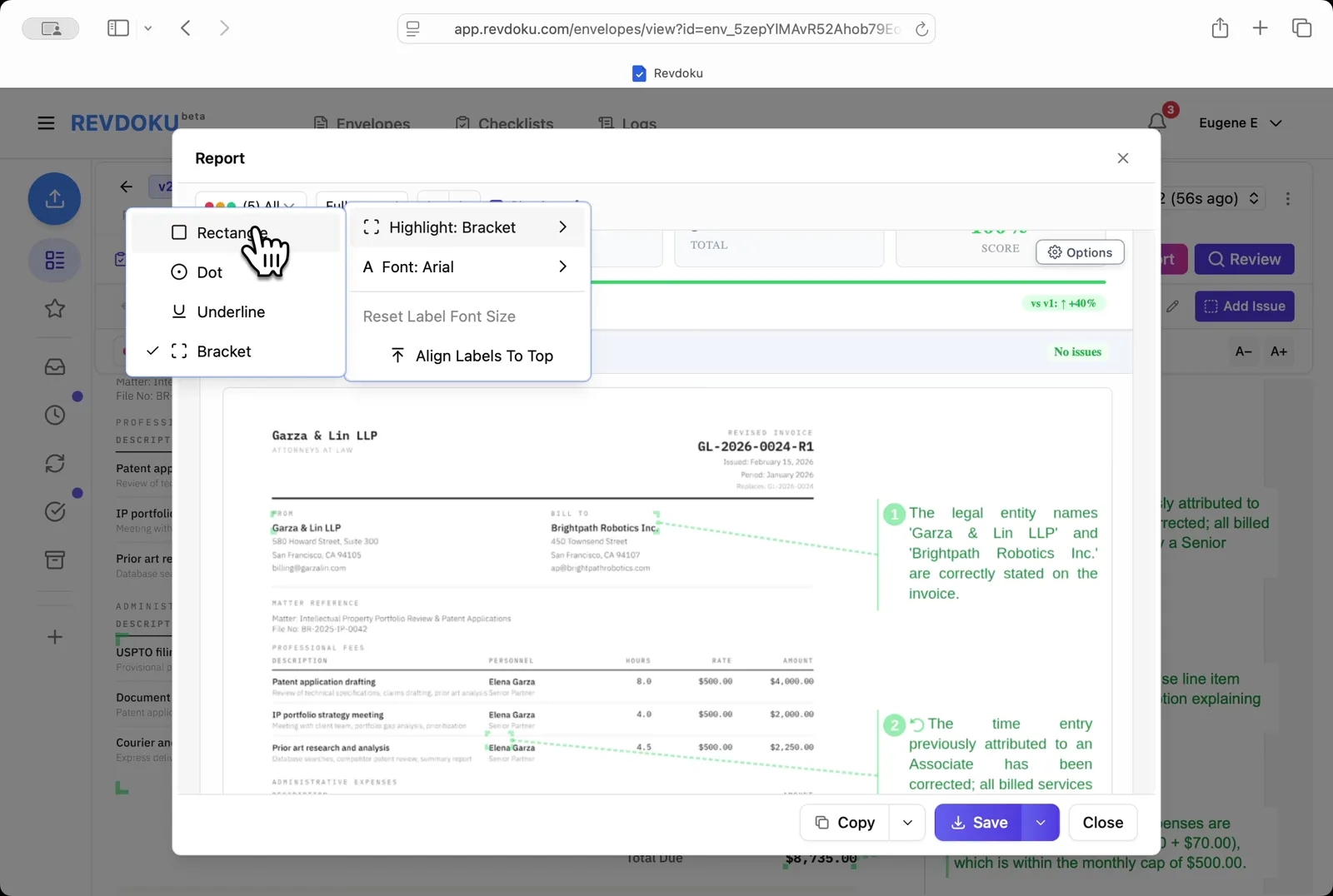1333x896 pixels.
Task: Select the envelopes list icon in sidebar
Action: click(x=54, y=260)
